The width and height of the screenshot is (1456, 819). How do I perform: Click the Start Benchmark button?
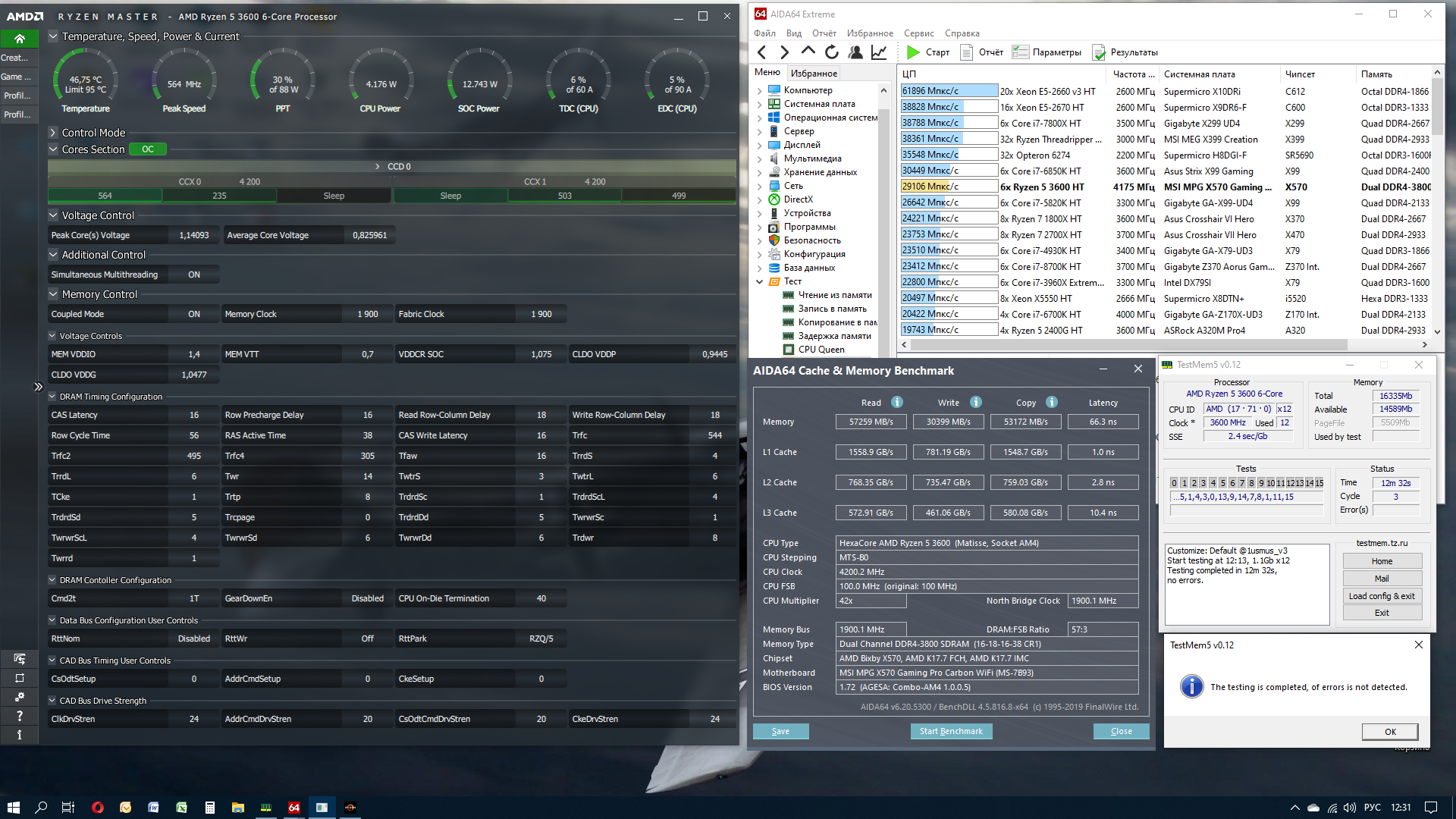click(x=951, y=731)
